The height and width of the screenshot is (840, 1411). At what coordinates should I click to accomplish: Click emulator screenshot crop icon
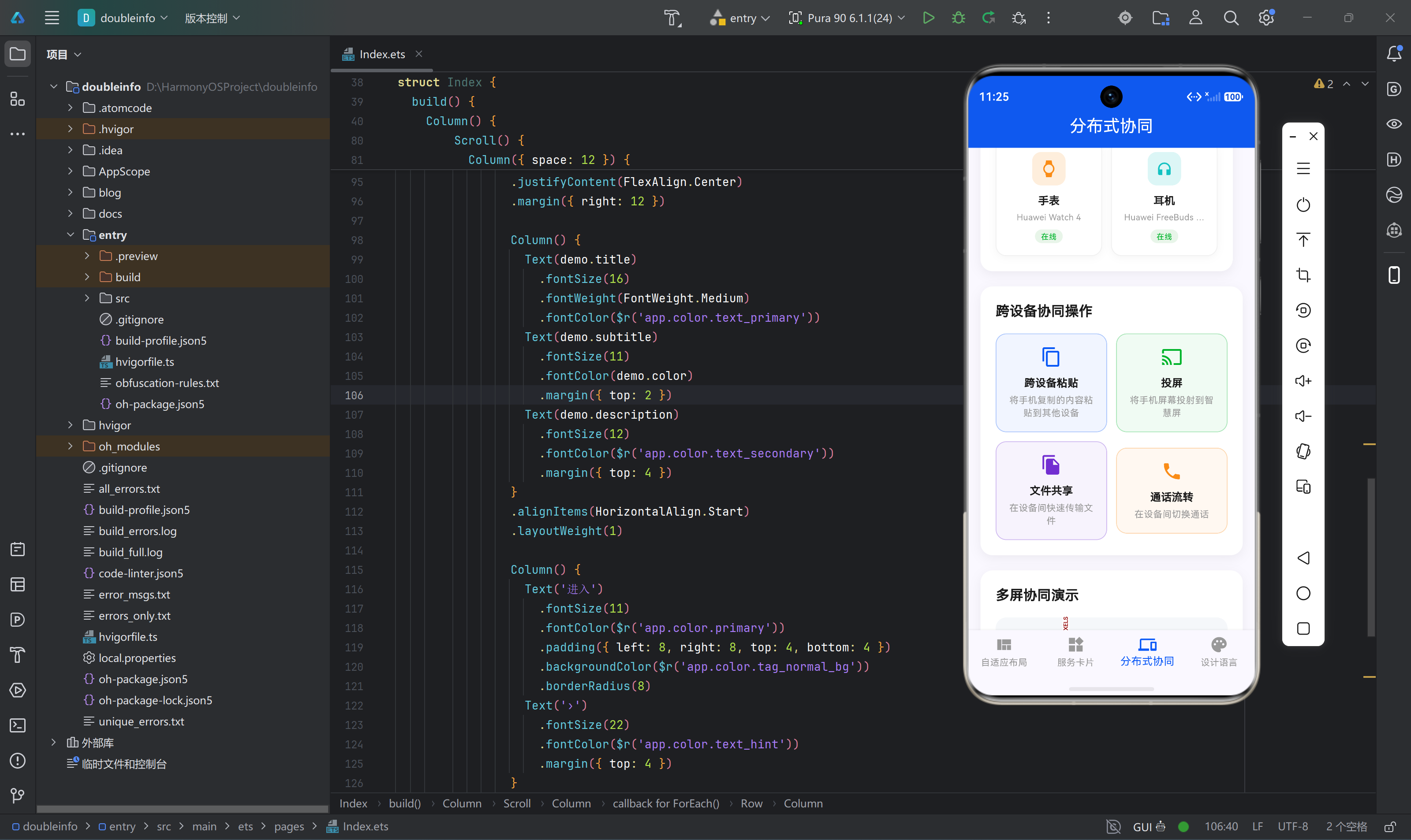(x=1303, y=275)
